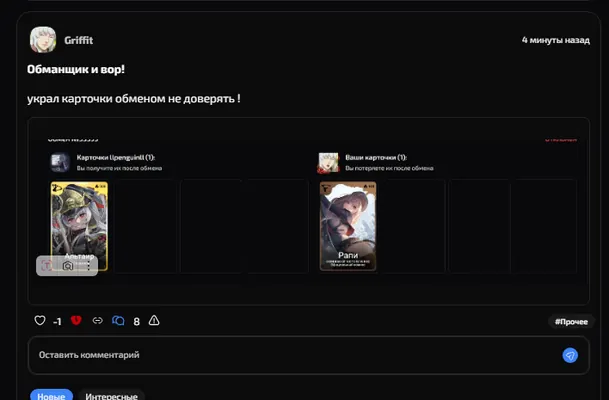This screenshot has height=400, width=609.
Task: Open the Альтаир card thumbnail
Action: coord(79,226)
